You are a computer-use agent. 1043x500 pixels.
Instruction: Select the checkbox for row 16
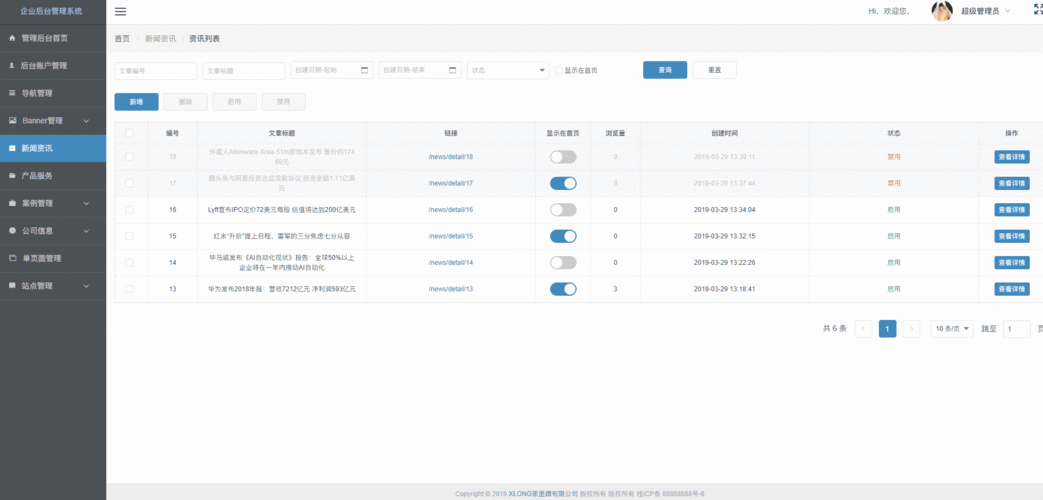129,209
